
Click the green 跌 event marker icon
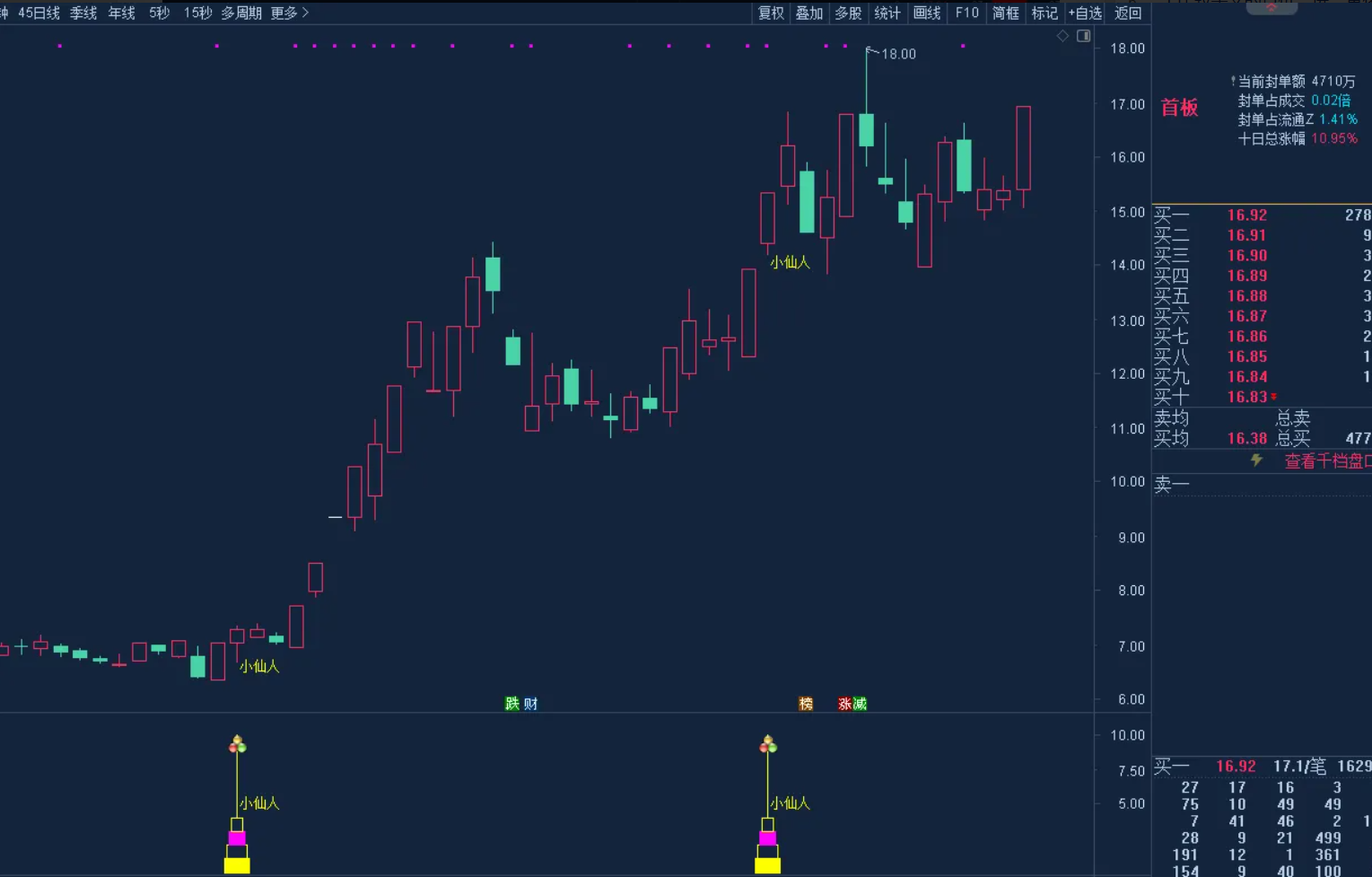(511, 704)
